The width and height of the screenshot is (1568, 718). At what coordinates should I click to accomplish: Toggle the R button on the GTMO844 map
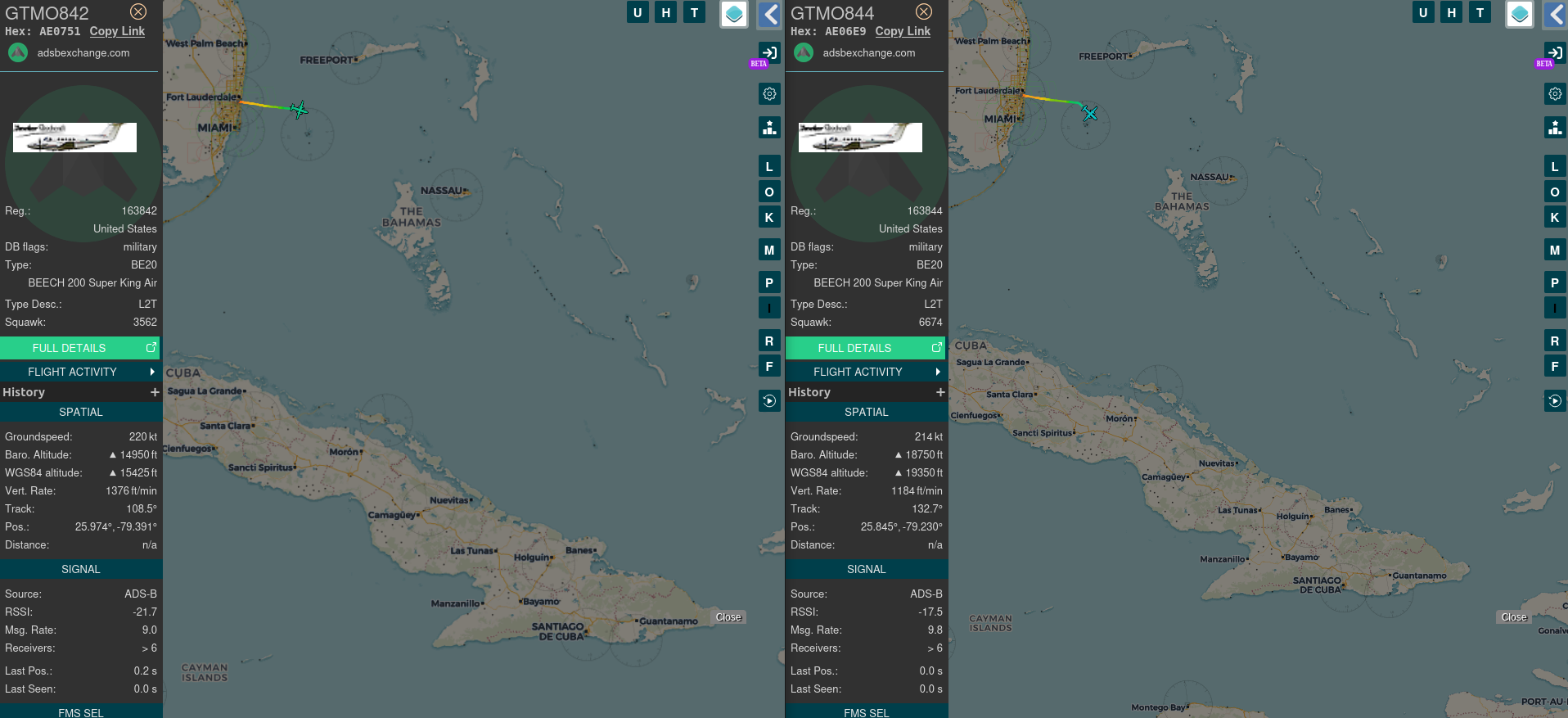[x=1555, y=341]
